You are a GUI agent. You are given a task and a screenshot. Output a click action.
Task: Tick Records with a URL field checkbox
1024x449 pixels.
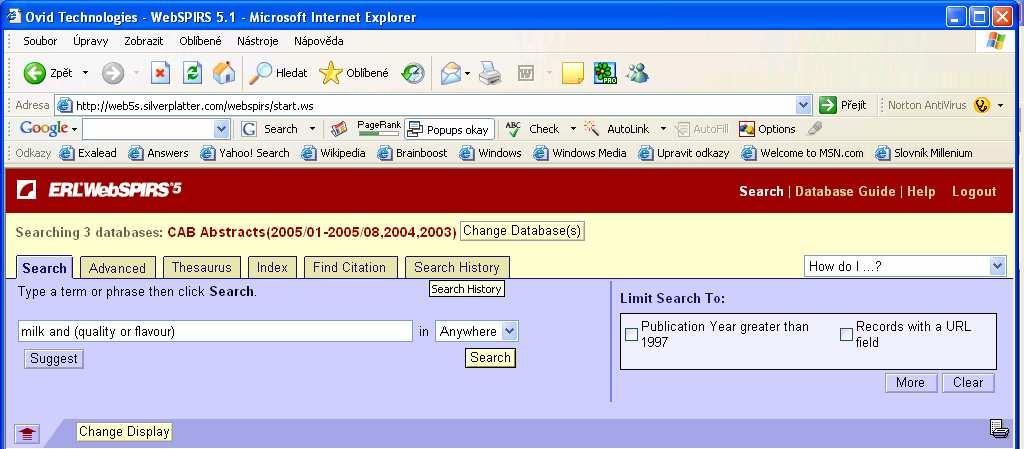point(846,335)
